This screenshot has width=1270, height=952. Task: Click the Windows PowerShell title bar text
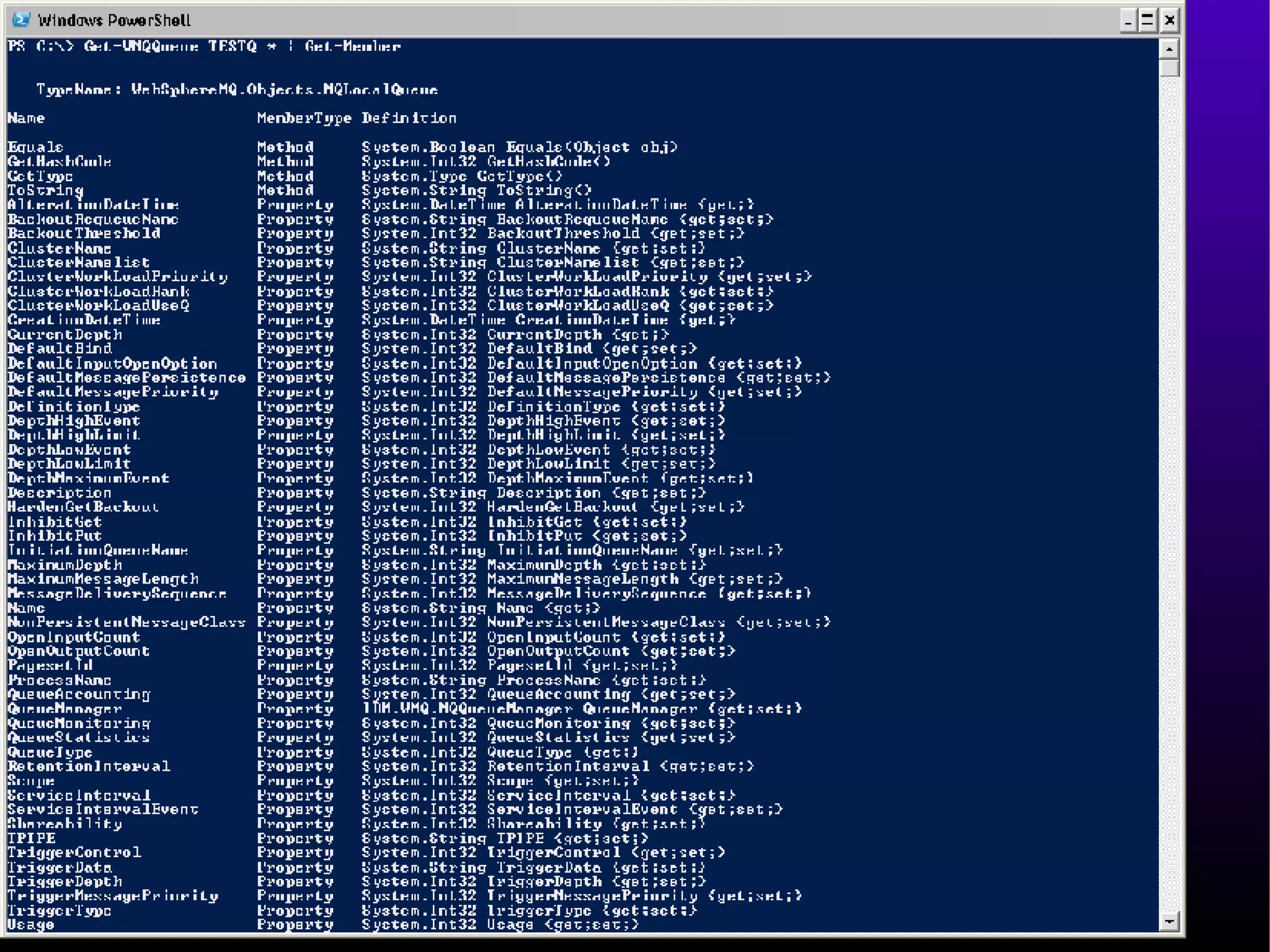tap(114, 20)
